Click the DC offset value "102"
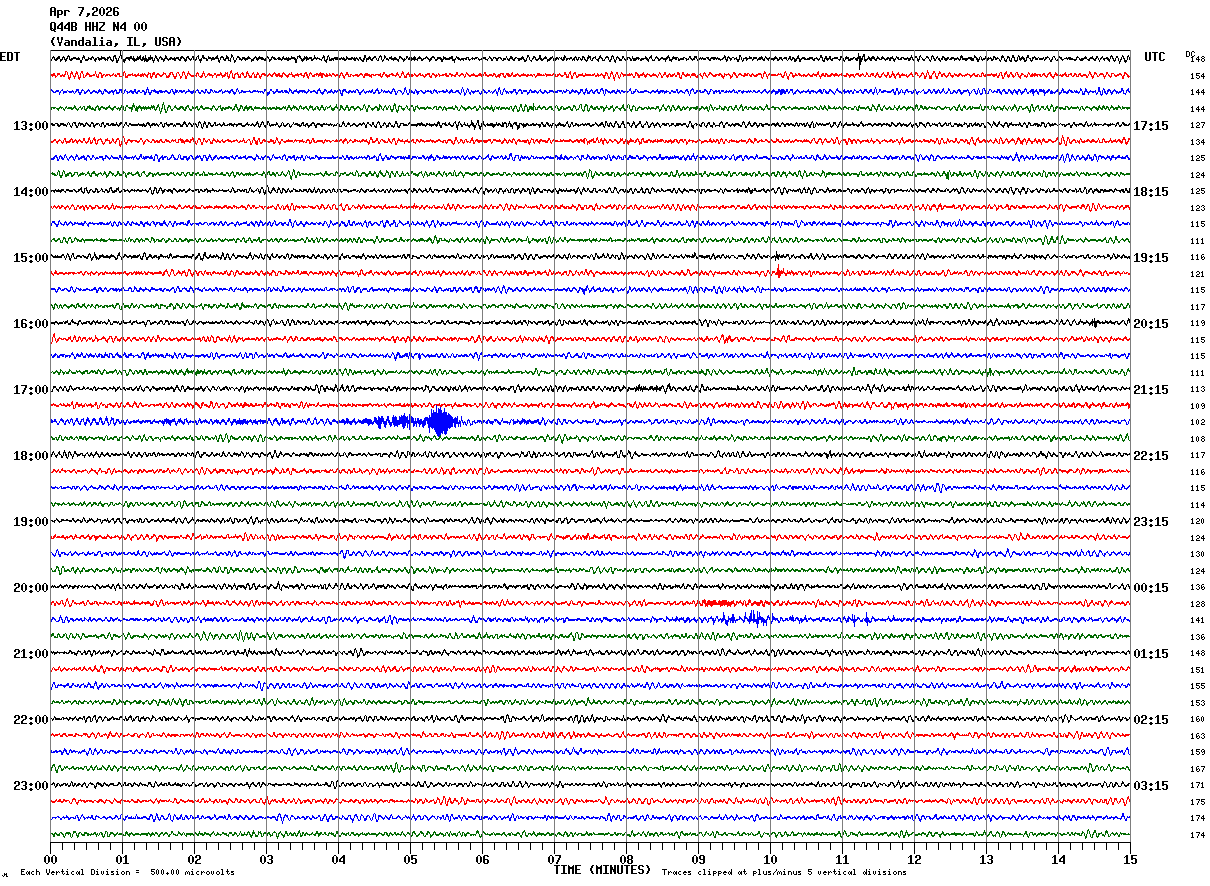This screenshot has width=1210, height=886. click(1197, 423)
